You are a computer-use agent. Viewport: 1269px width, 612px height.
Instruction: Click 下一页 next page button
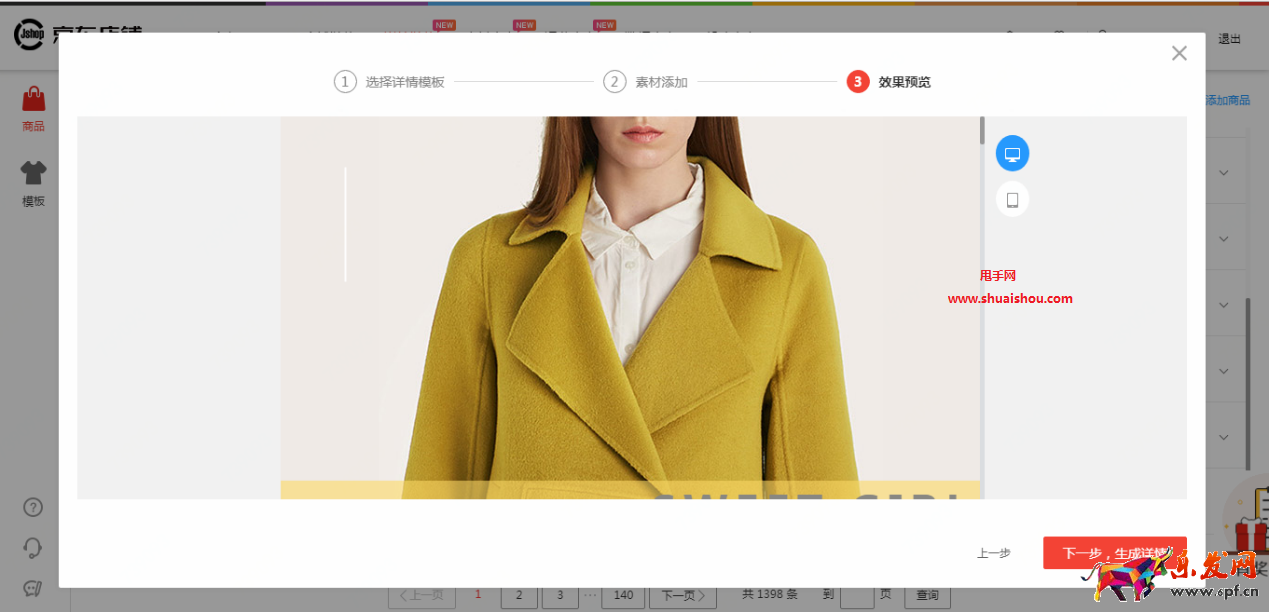click(683, 595)
